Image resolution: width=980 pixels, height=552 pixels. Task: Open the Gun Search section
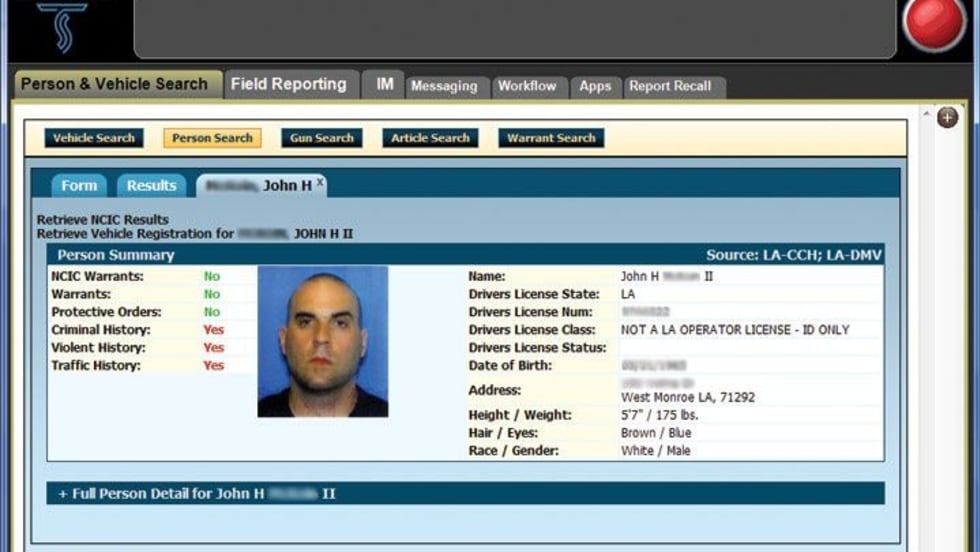(x=322, y=138)
